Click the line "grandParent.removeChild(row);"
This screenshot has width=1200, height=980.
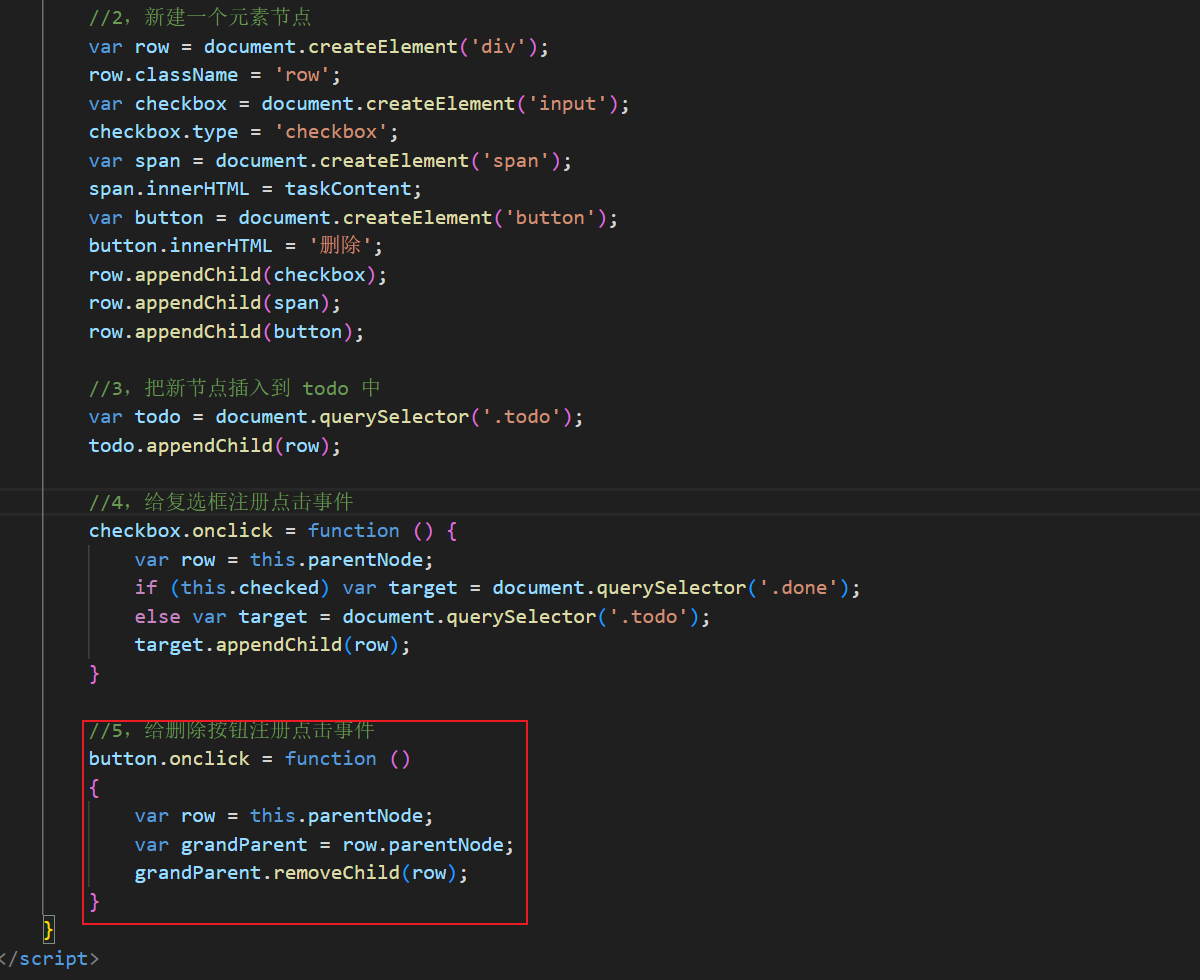click(x=301, y=873)
